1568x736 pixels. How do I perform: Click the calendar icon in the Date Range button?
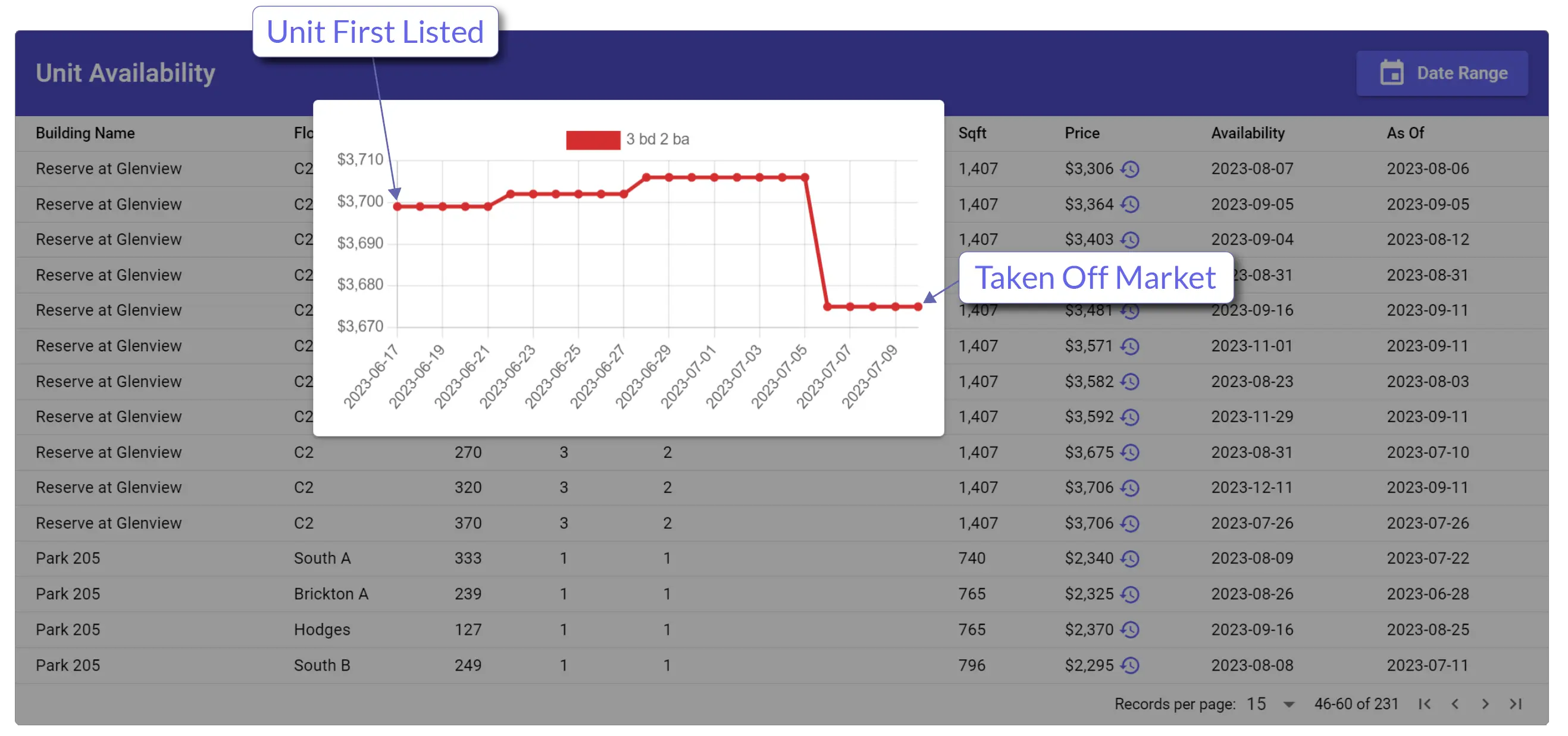(x=1394, y=73)
